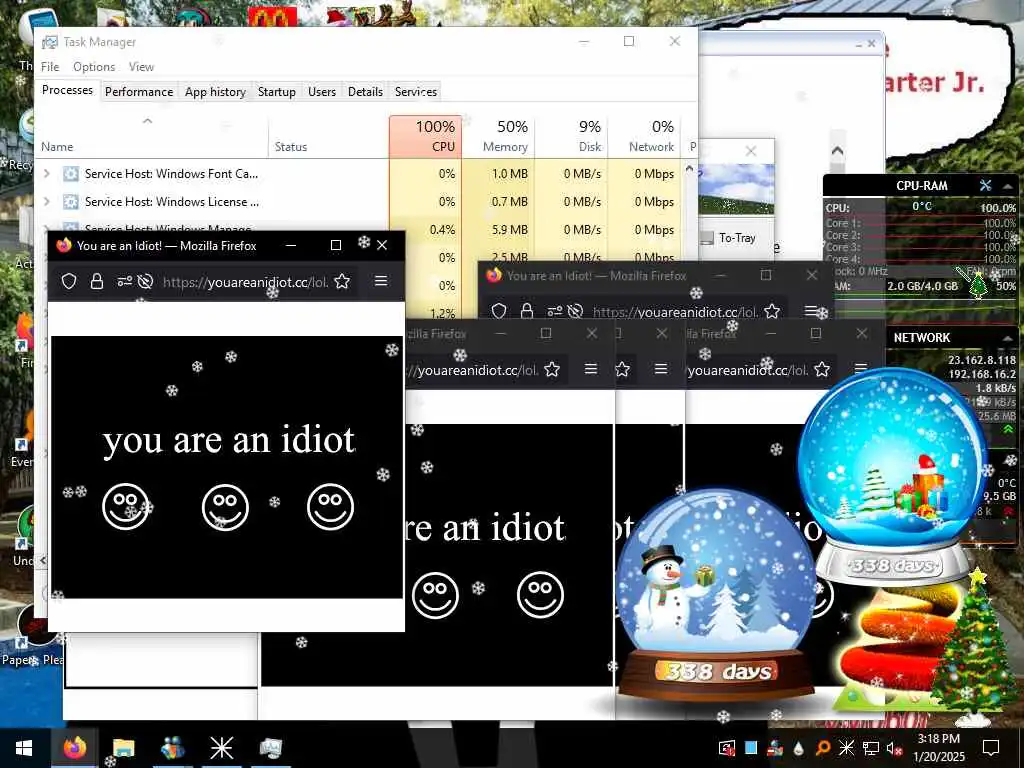Open File Explorer from the taskbar
Image resolution: width=1024 pixels, height=768 pixels.
point(123,748)
